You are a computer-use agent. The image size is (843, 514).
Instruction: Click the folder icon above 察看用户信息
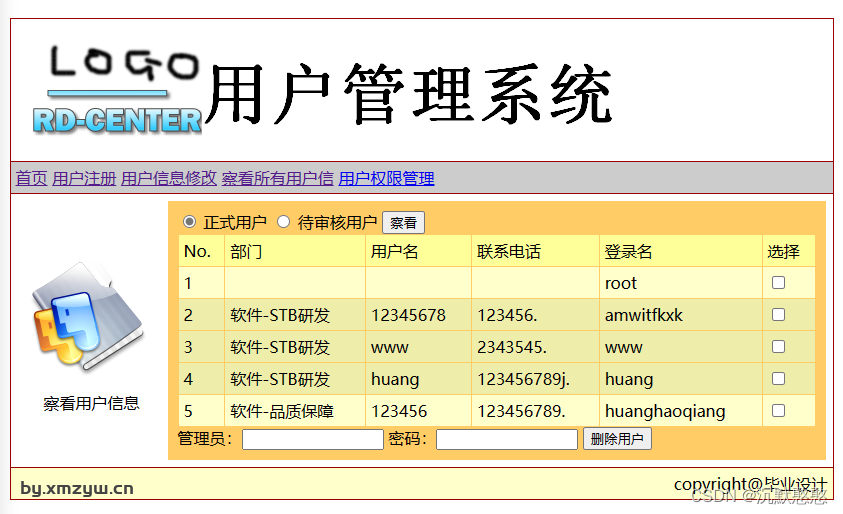89,317
